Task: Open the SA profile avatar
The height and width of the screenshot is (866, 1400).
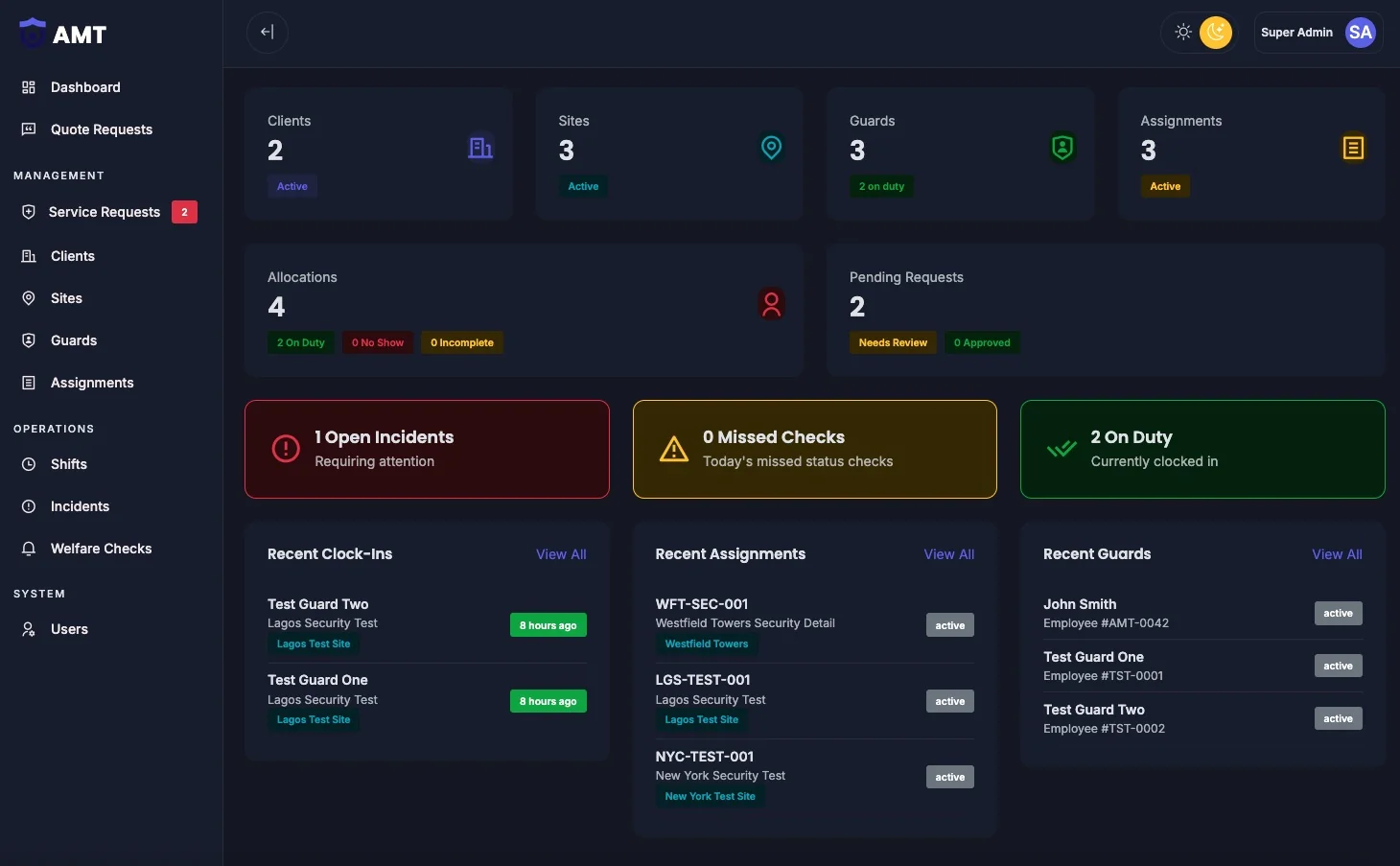Action: coord(1360,32)
